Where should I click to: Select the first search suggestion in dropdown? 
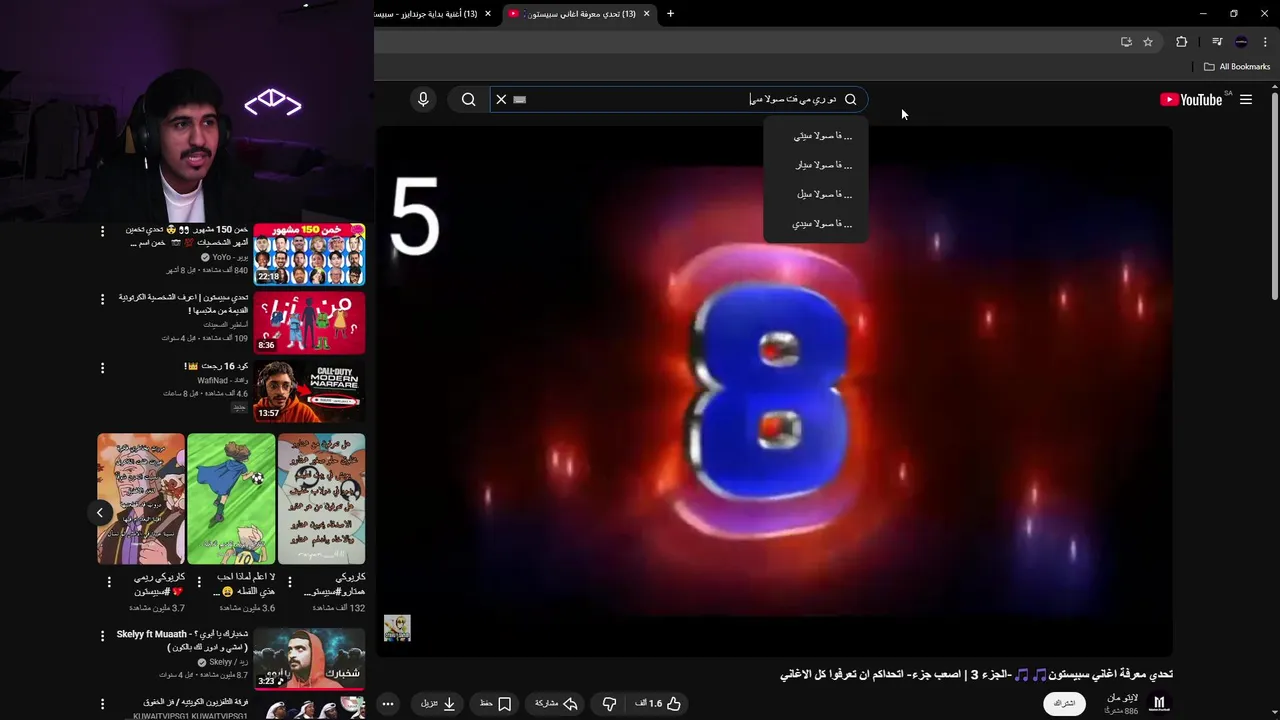tap(816, 136)
